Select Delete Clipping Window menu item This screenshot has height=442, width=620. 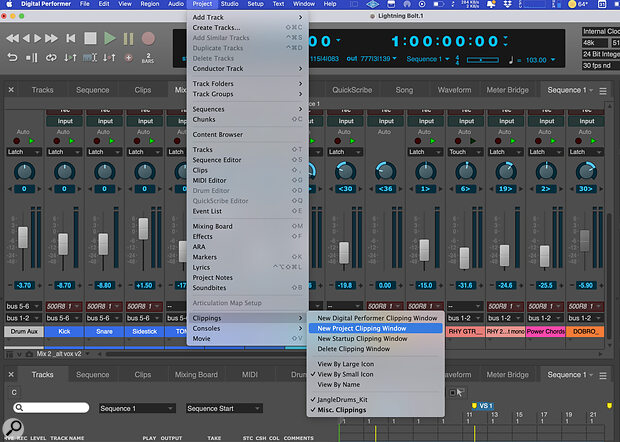[374, 349]
